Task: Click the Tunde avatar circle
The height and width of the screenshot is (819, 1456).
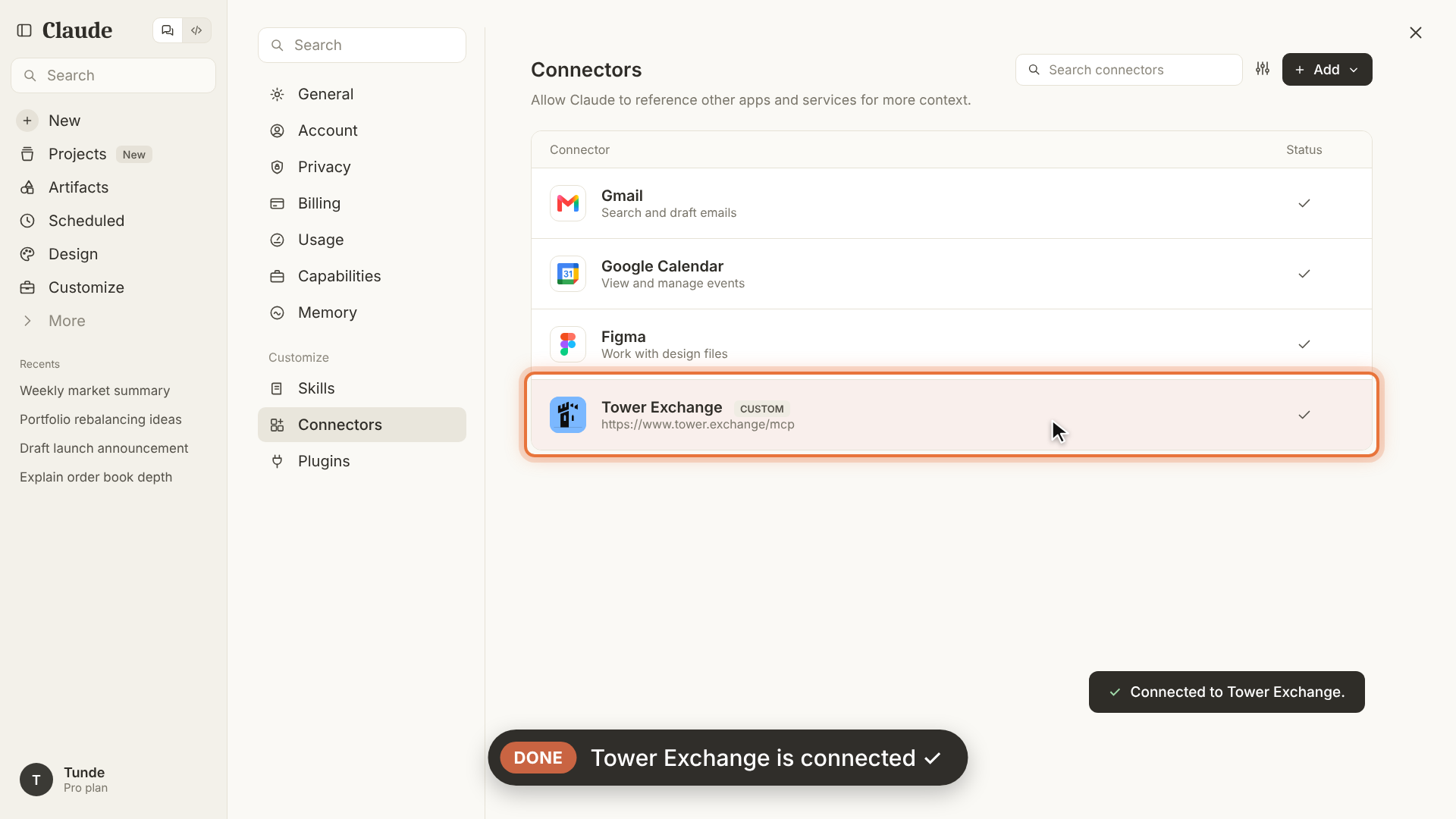Action: [x=36, y=780]
